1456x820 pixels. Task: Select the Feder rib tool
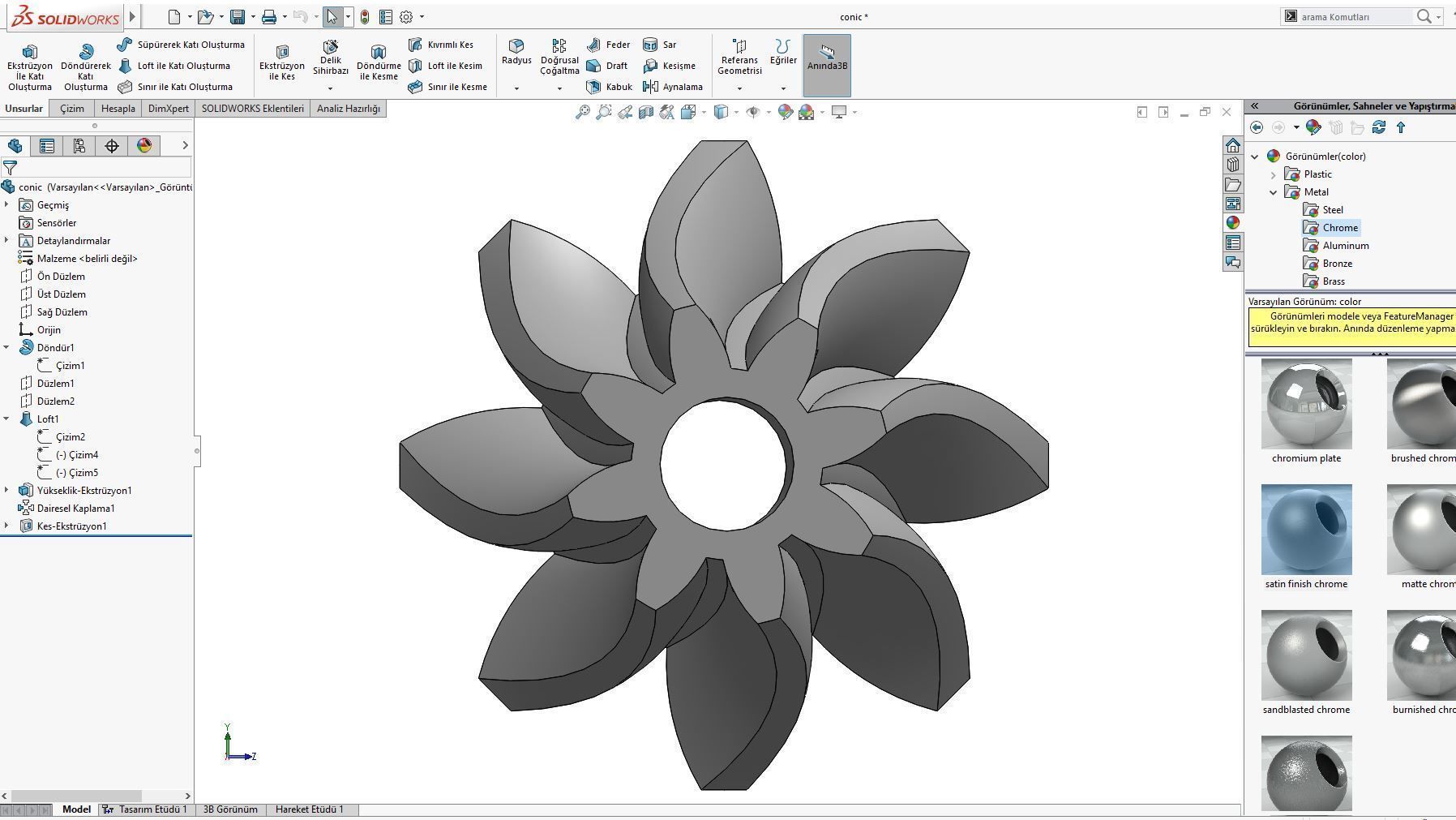[x=609, y=45]
